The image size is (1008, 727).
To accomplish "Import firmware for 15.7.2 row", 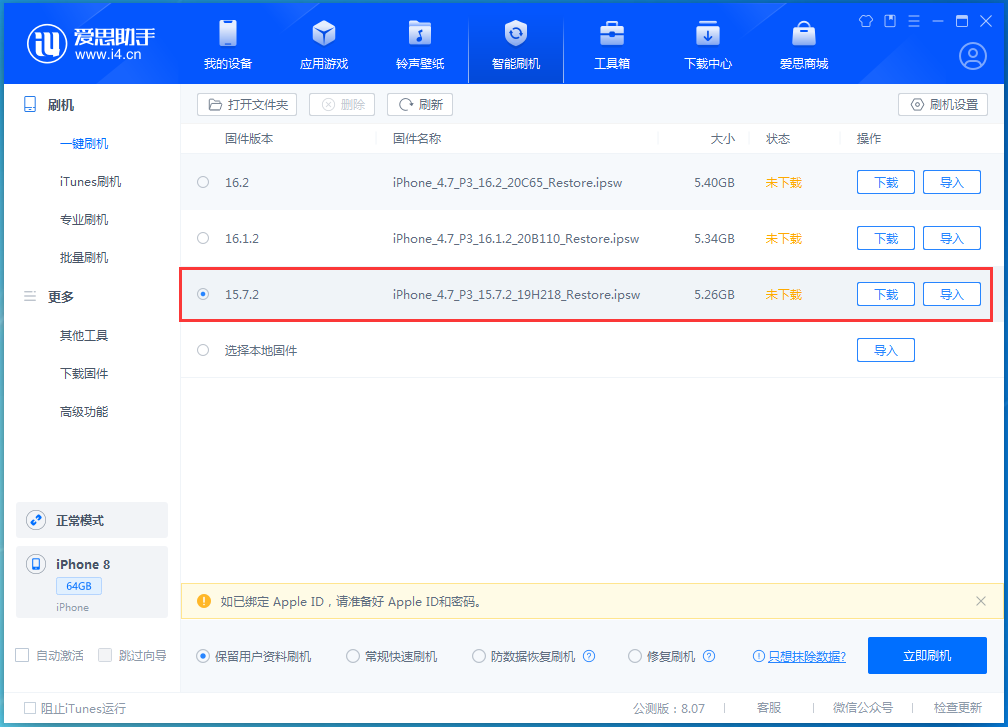I will (952, 294).
